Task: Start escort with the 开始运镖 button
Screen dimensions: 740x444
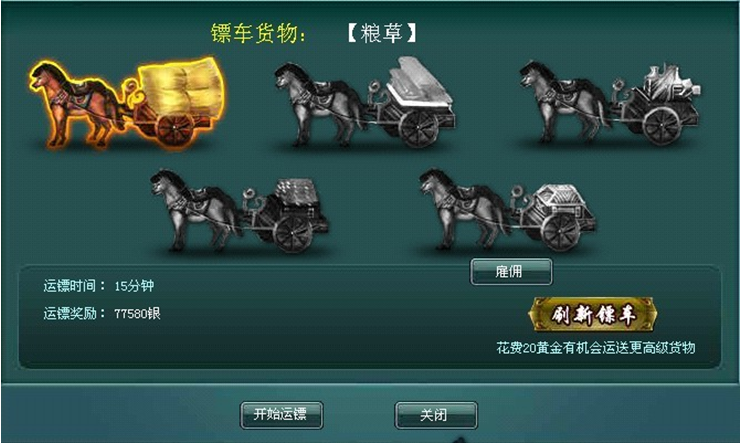Action: (282, 415)
